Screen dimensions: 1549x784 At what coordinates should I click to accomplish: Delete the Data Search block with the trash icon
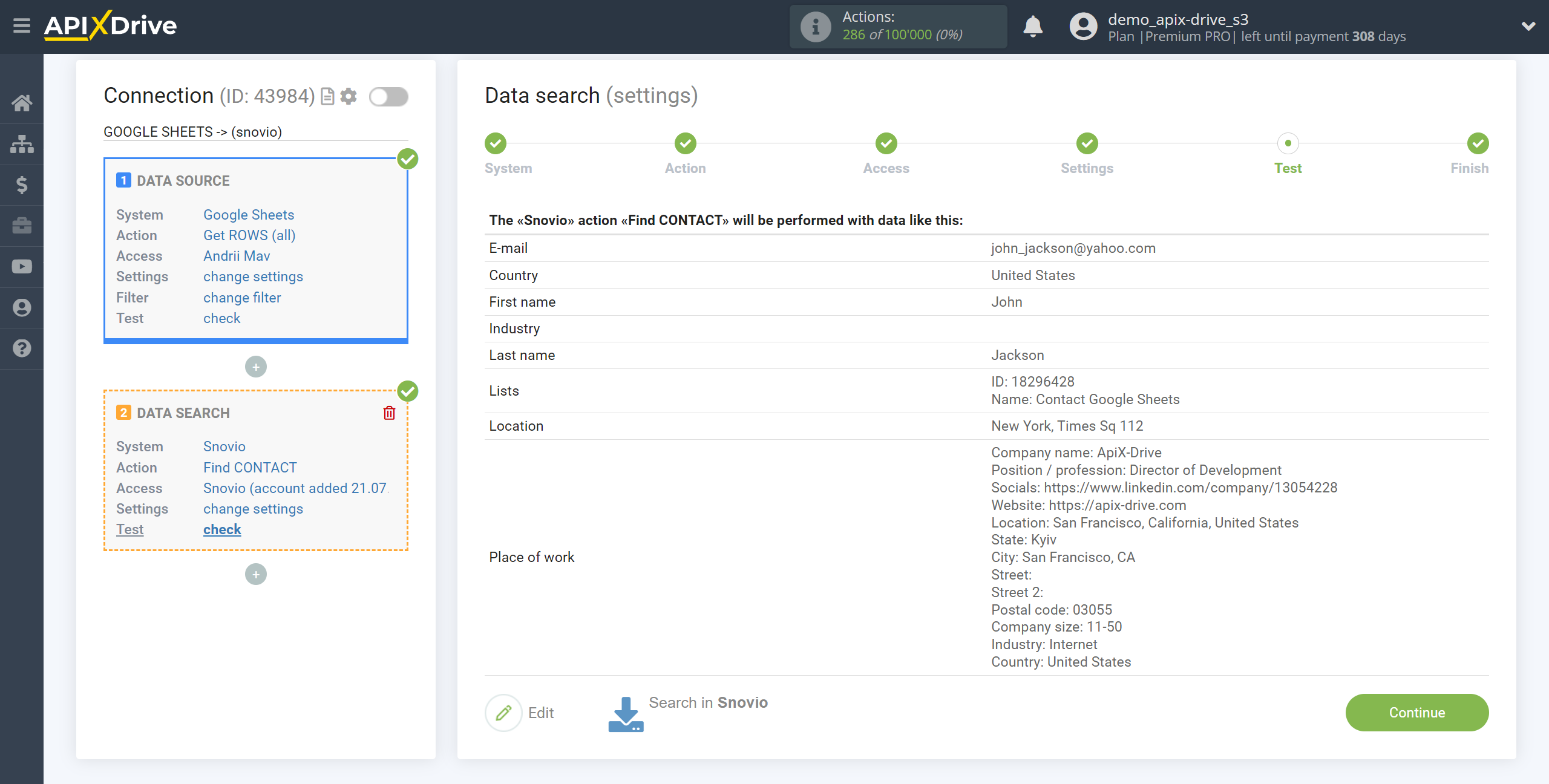click(x=389, y=413)
